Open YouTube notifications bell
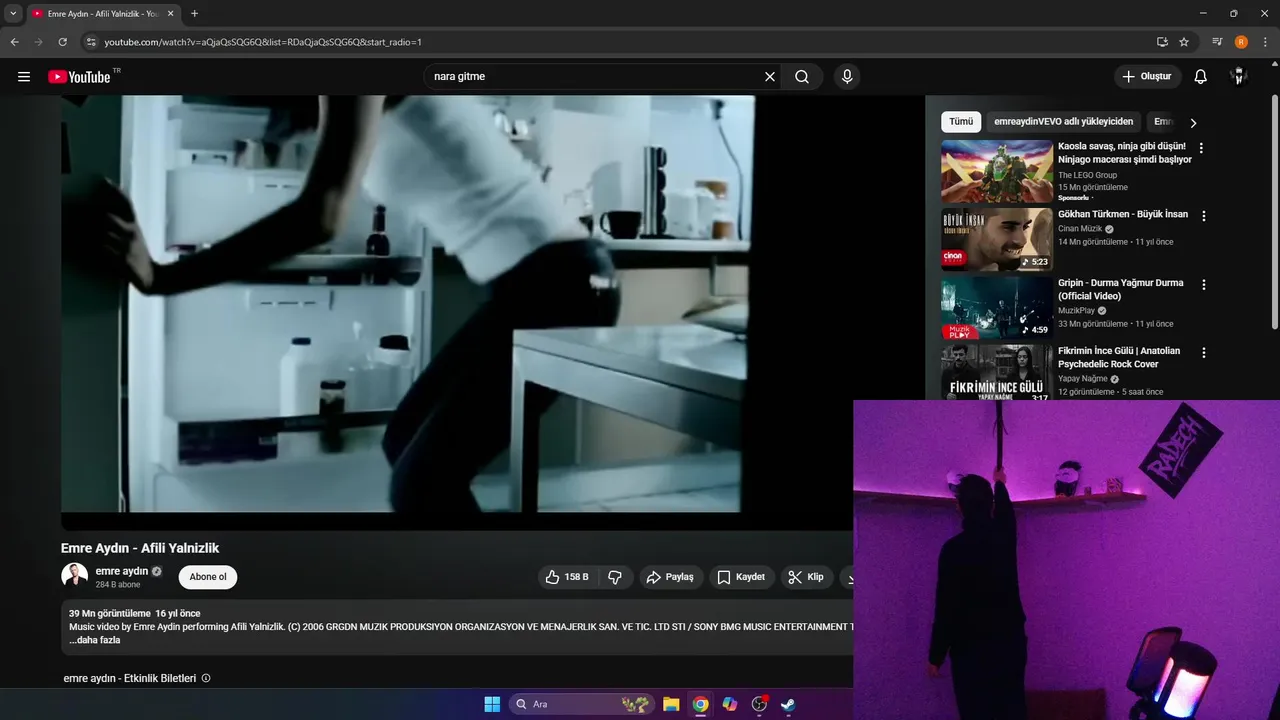Screen dimensions: 1280x720 (1201, 77)
